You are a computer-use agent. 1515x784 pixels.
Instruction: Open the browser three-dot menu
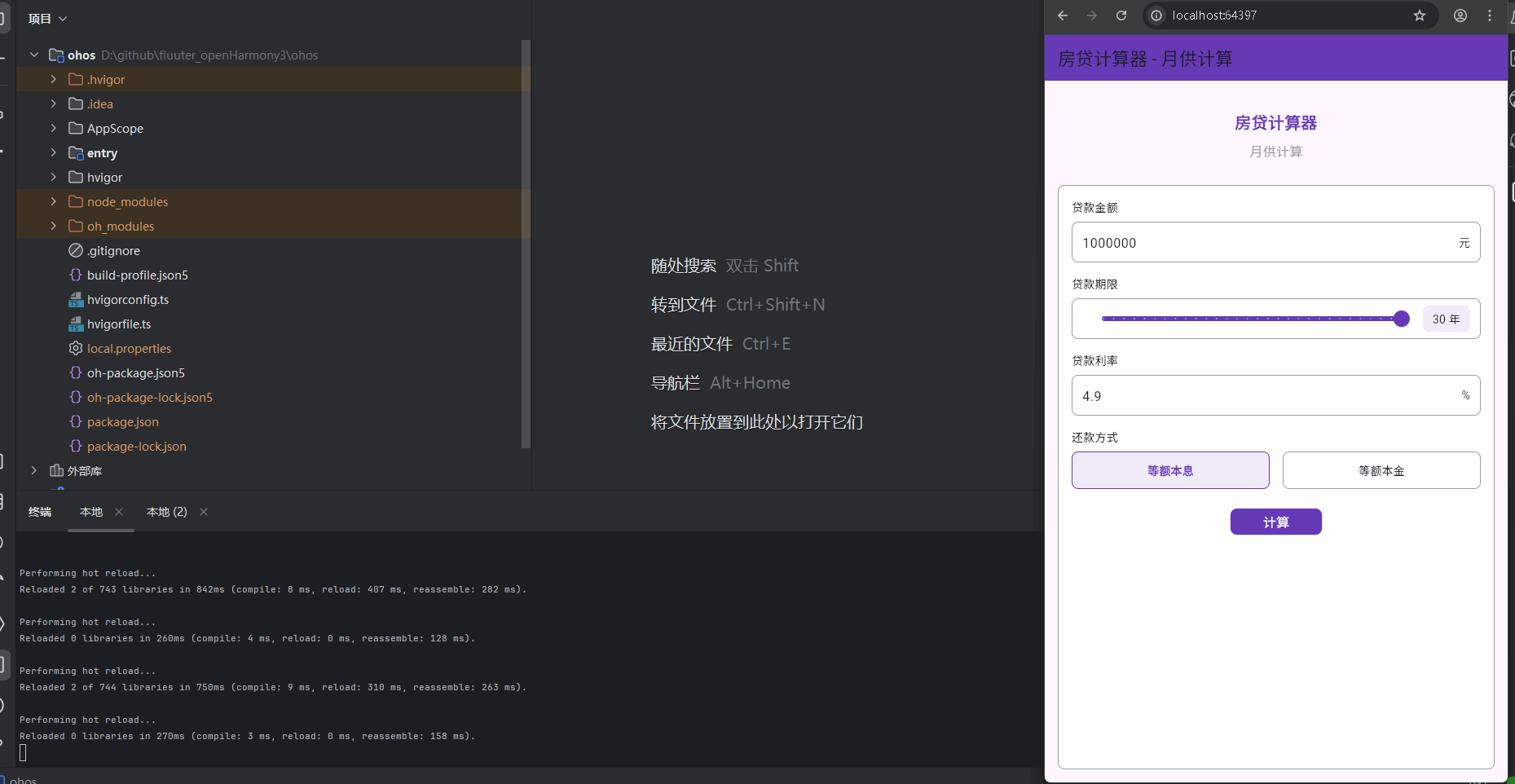point(1490,15)
